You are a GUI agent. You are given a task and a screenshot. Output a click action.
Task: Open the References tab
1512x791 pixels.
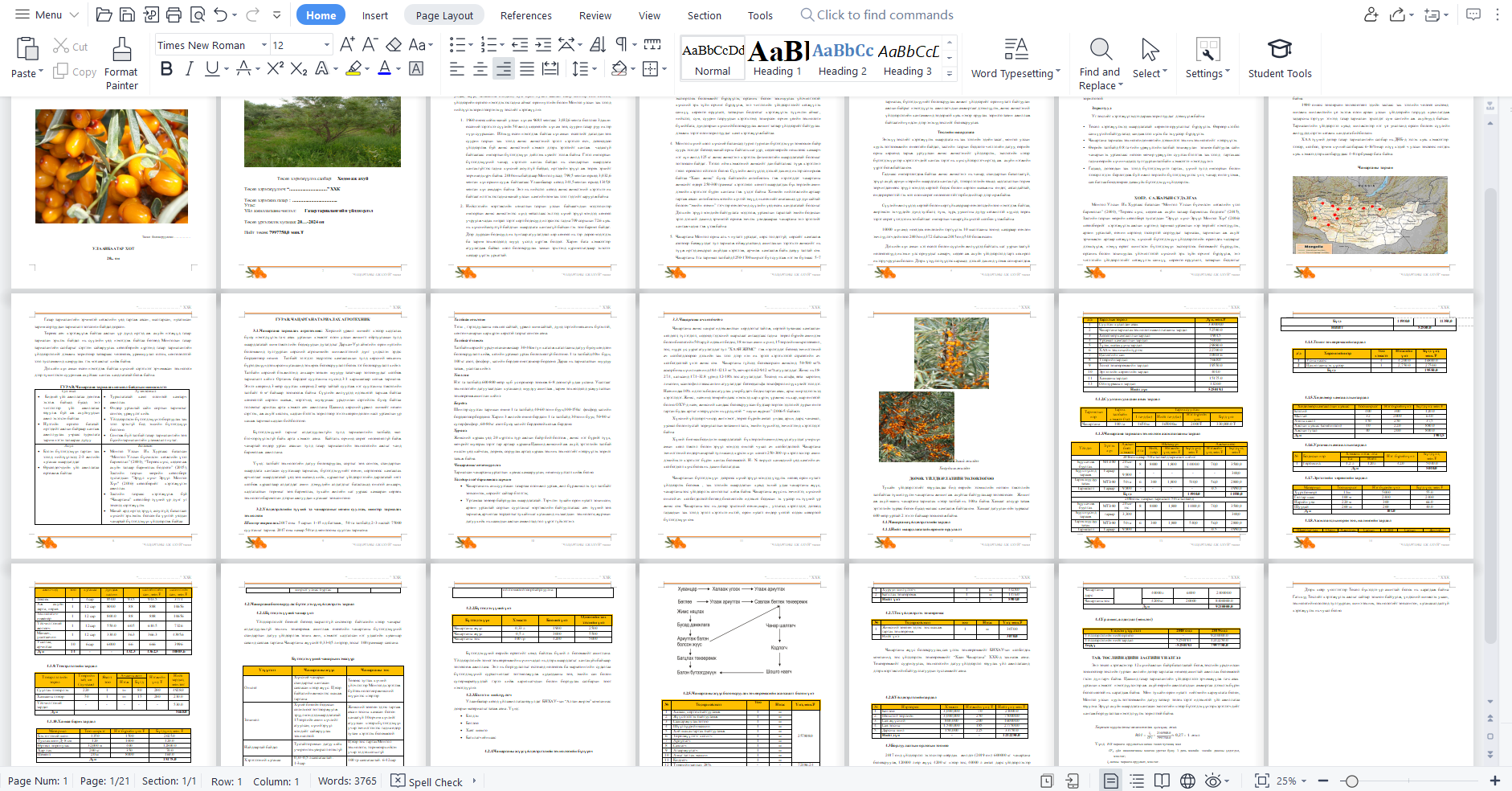pos(525,15)
